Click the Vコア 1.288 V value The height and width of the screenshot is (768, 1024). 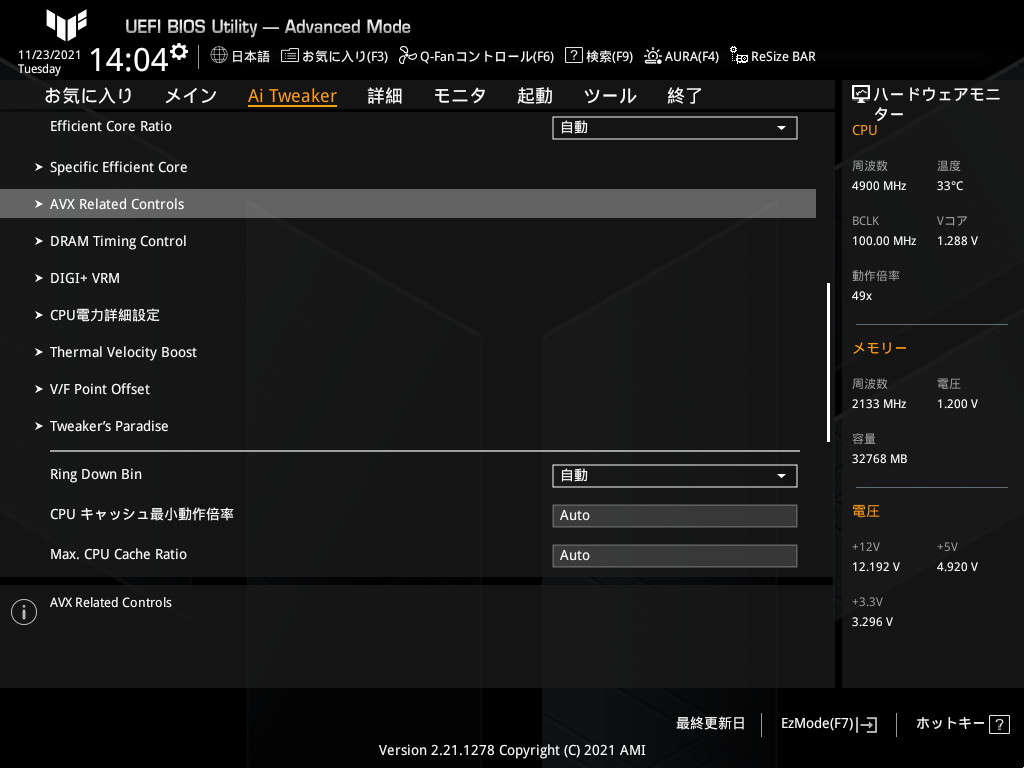point(957,241)
